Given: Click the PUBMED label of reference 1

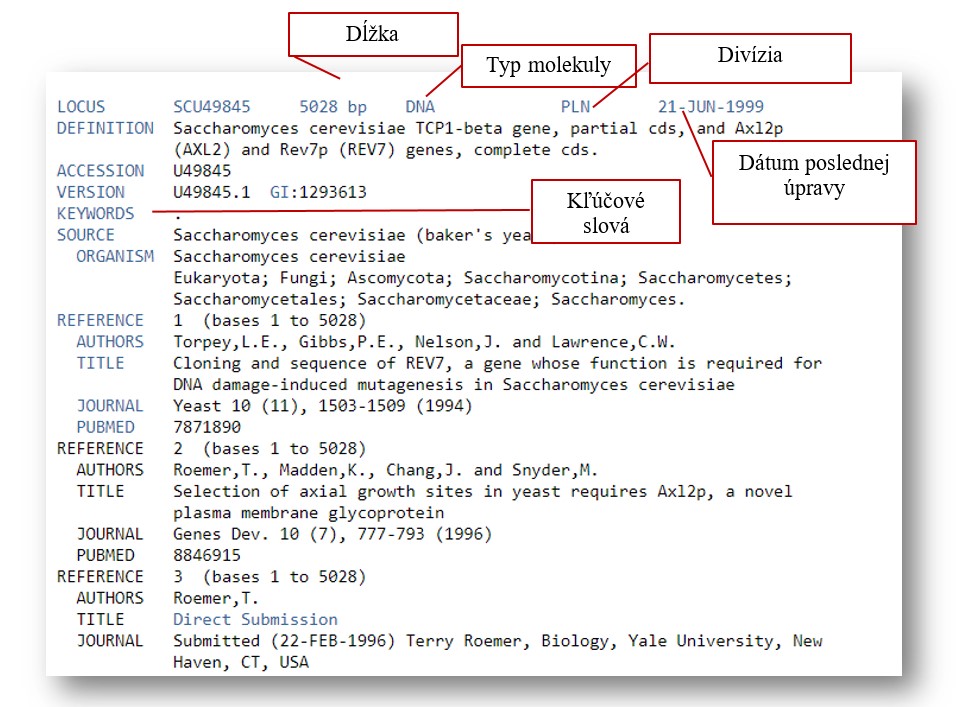Looking at the screenshot, I should 106,427.
